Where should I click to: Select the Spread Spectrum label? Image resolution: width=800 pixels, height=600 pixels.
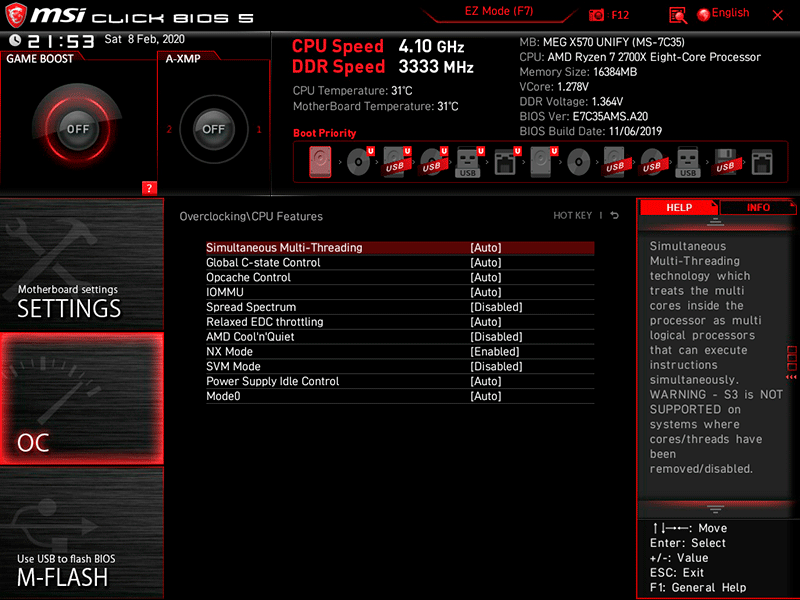coord(251,307)
